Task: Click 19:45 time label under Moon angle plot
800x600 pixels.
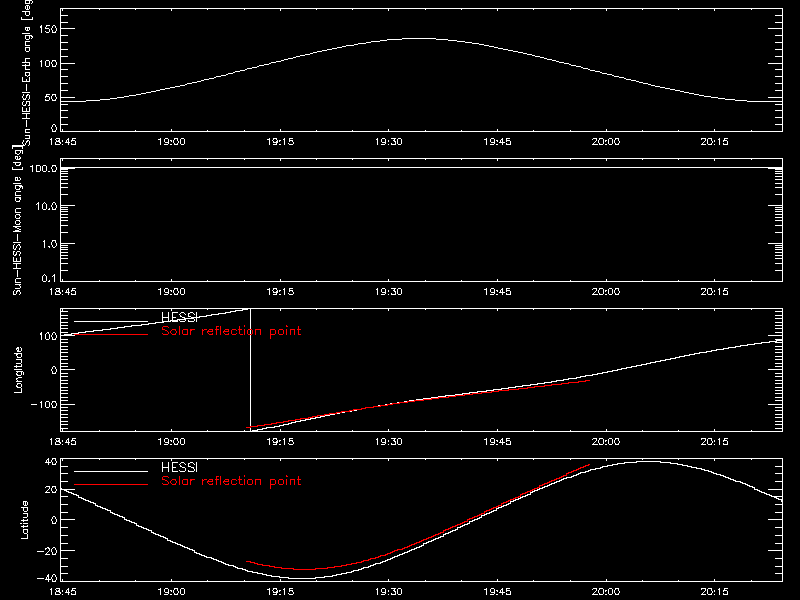Action: pyautogui.click(x=497, y=291)
